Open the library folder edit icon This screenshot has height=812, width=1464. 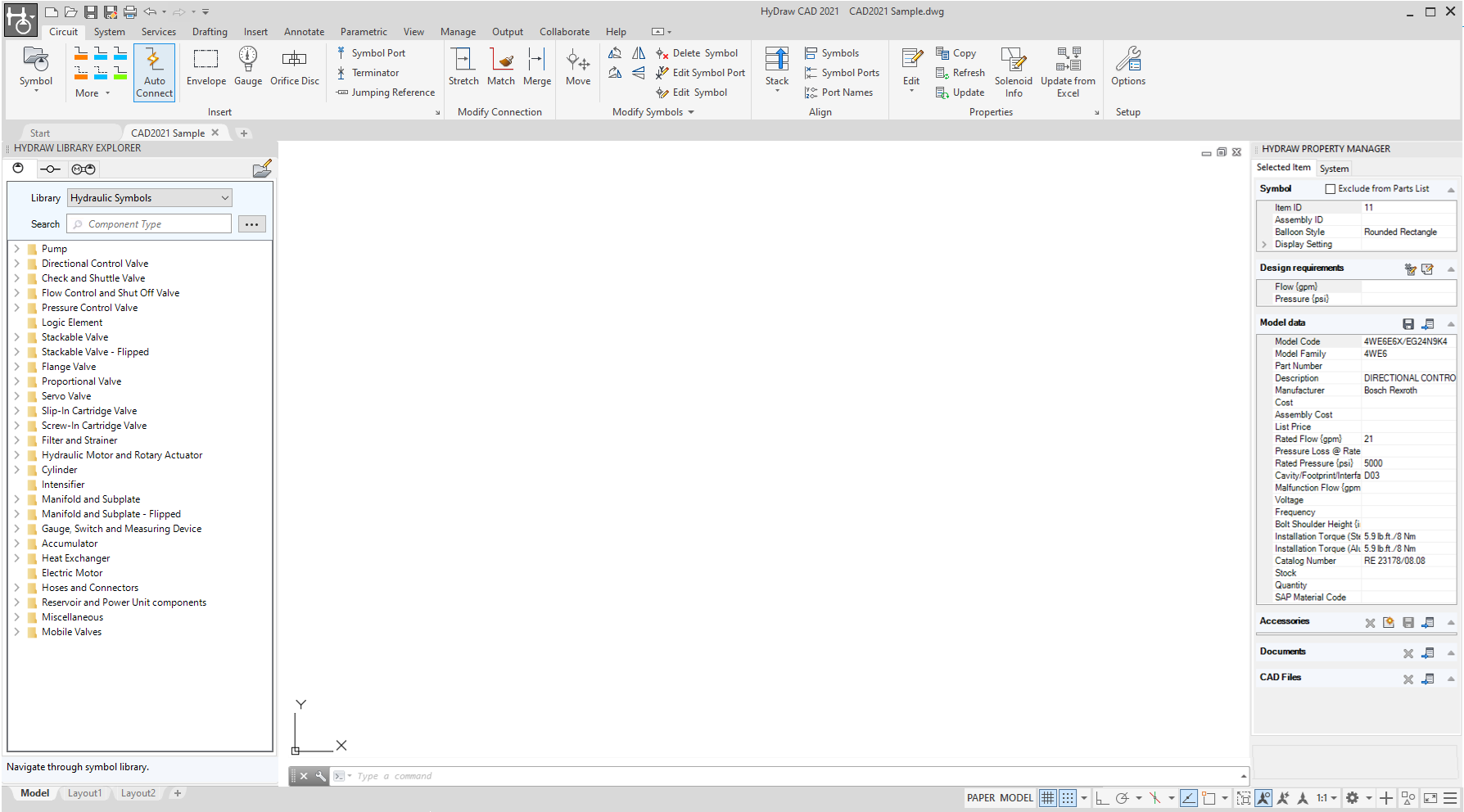pos(262,169)
